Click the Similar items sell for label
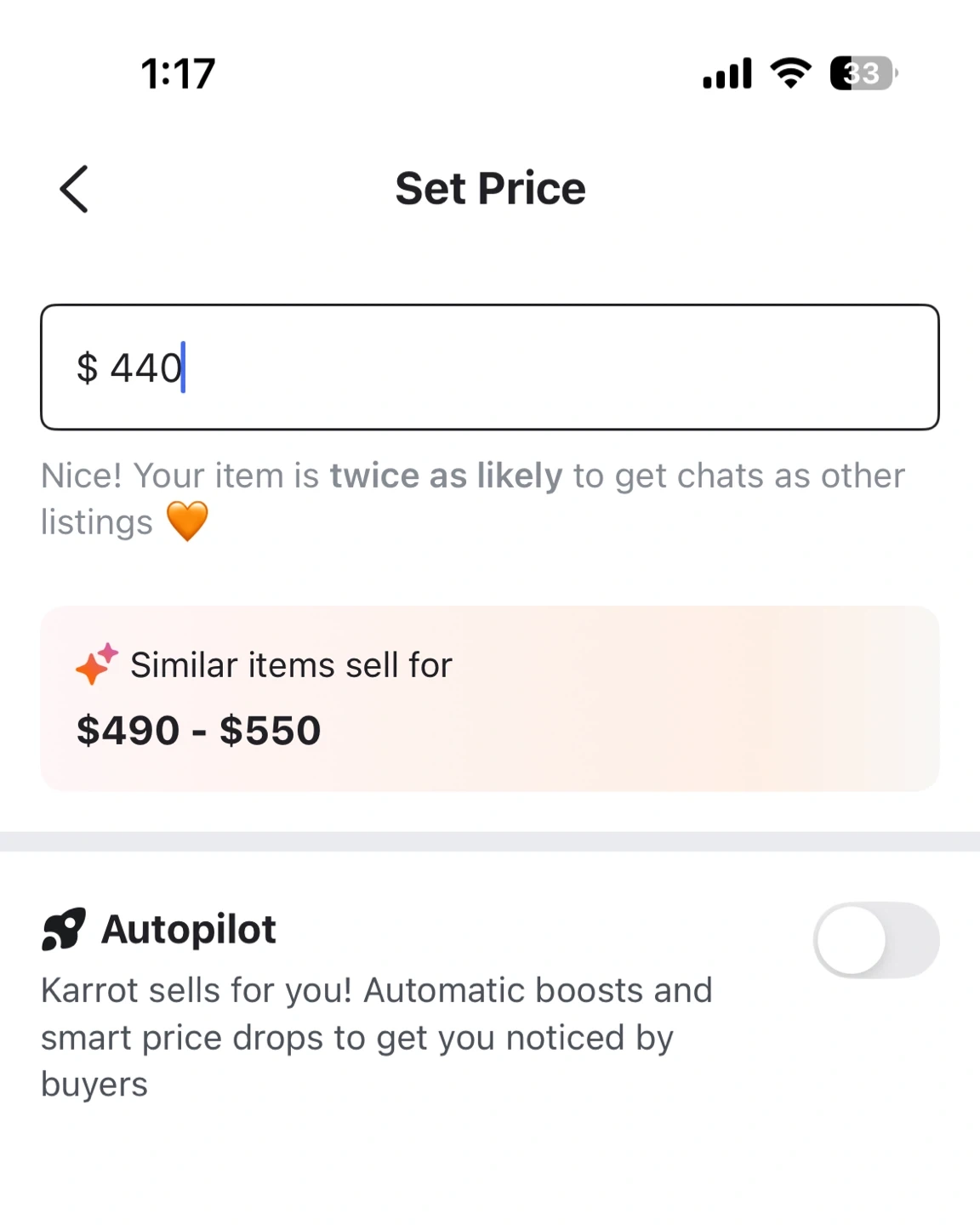Viewport: 980px width, 1225px height. tap(291, 664)
